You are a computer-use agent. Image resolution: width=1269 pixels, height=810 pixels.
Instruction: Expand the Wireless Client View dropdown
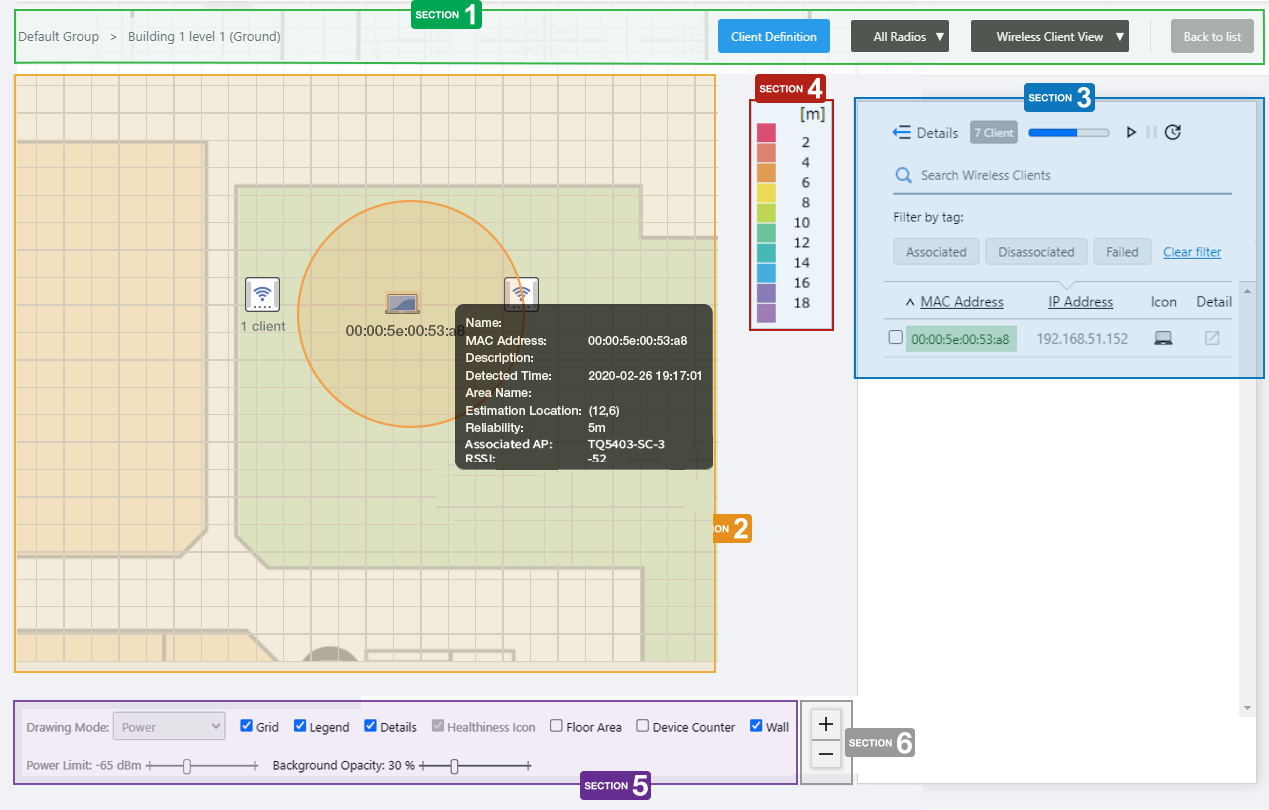pos(1049,37)
